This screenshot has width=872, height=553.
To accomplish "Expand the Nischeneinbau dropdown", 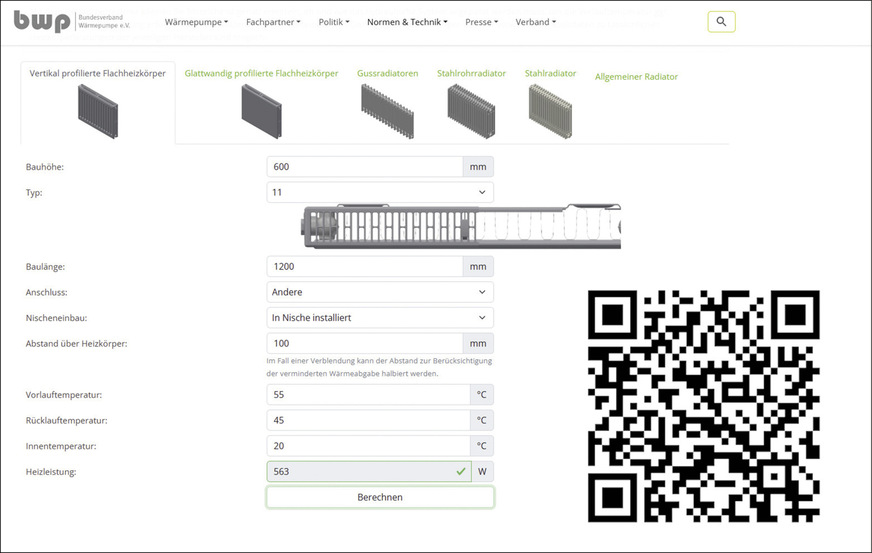I will [x=379, y=317].
